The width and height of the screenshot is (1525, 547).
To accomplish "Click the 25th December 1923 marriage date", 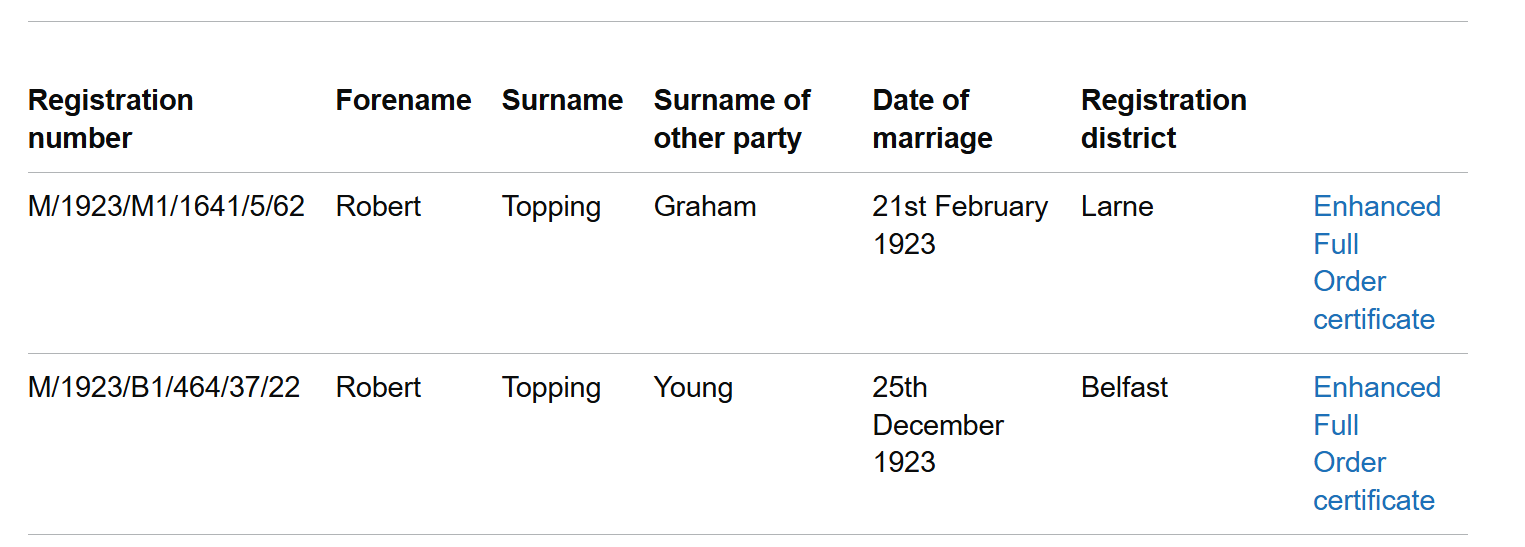I will pyautogui.click(x=937, y=425).
